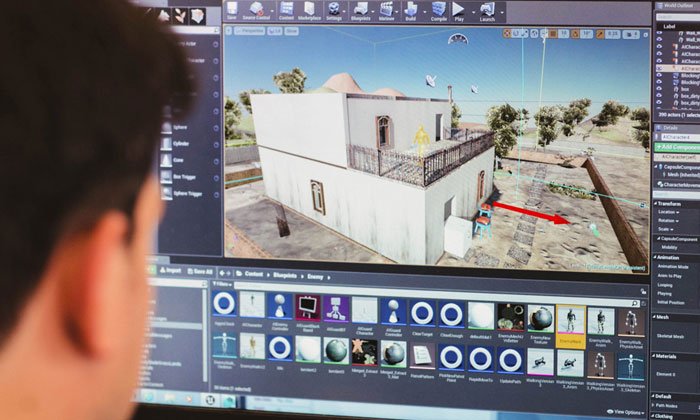Expand the Blueprints dropdown arrow
The height and width of the screenshot is (420, 700).
373,12
